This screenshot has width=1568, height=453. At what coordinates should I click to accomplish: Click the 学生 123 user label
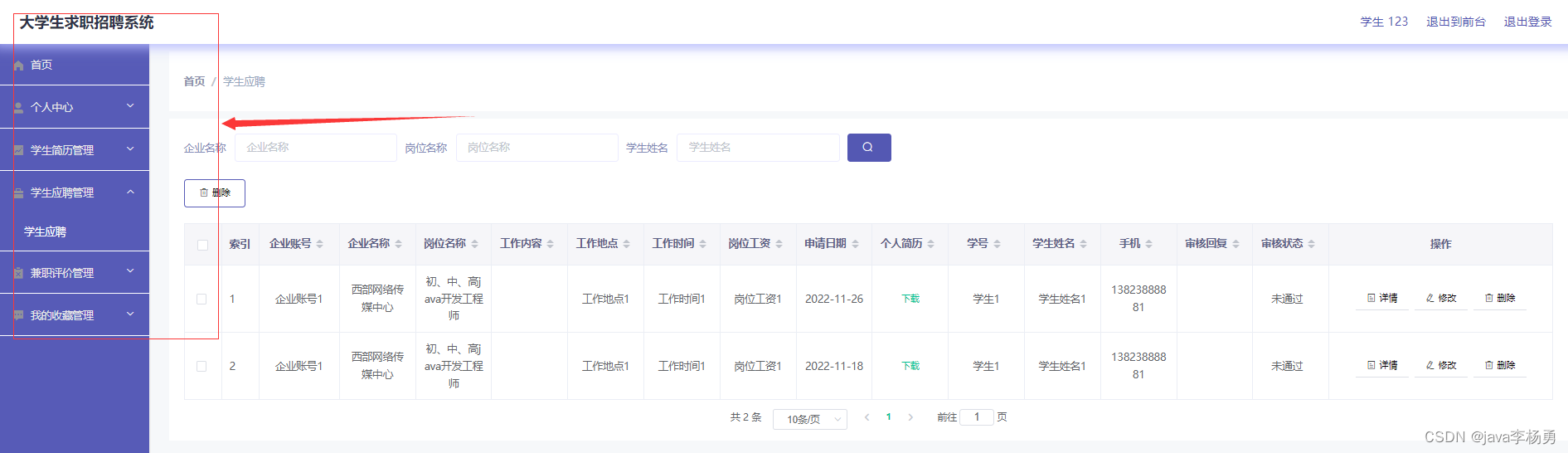(x=1384, y=22)
